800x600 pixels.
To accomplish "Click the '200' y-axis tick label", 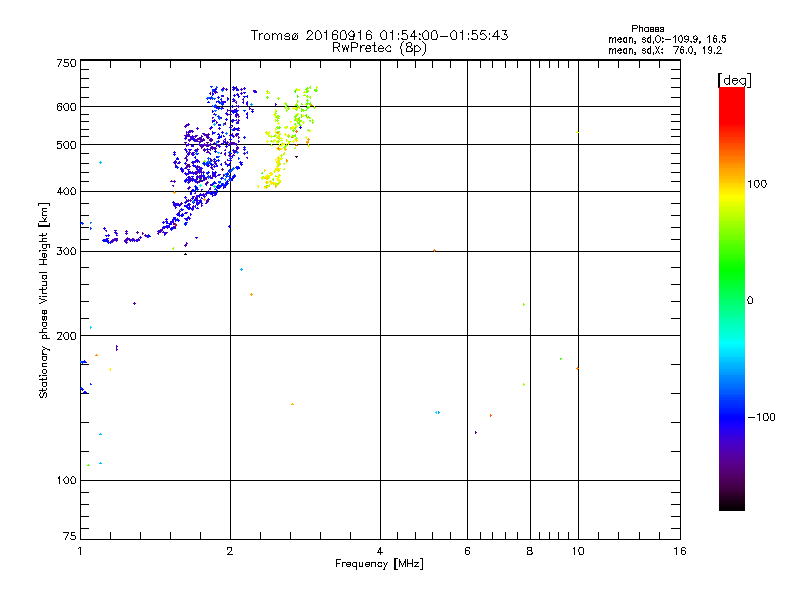I will tap(66, 336).
